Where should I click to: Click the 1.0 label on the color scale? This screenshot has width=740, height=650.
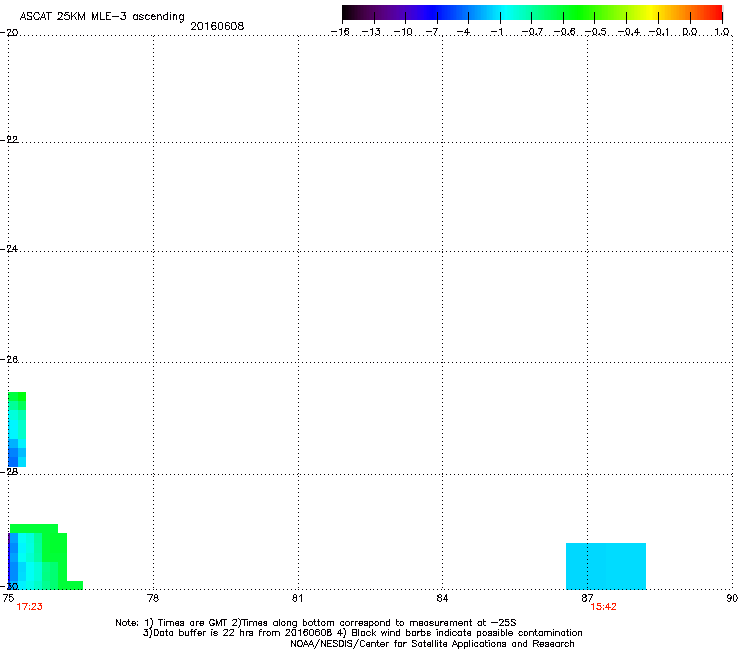point(722,32)
